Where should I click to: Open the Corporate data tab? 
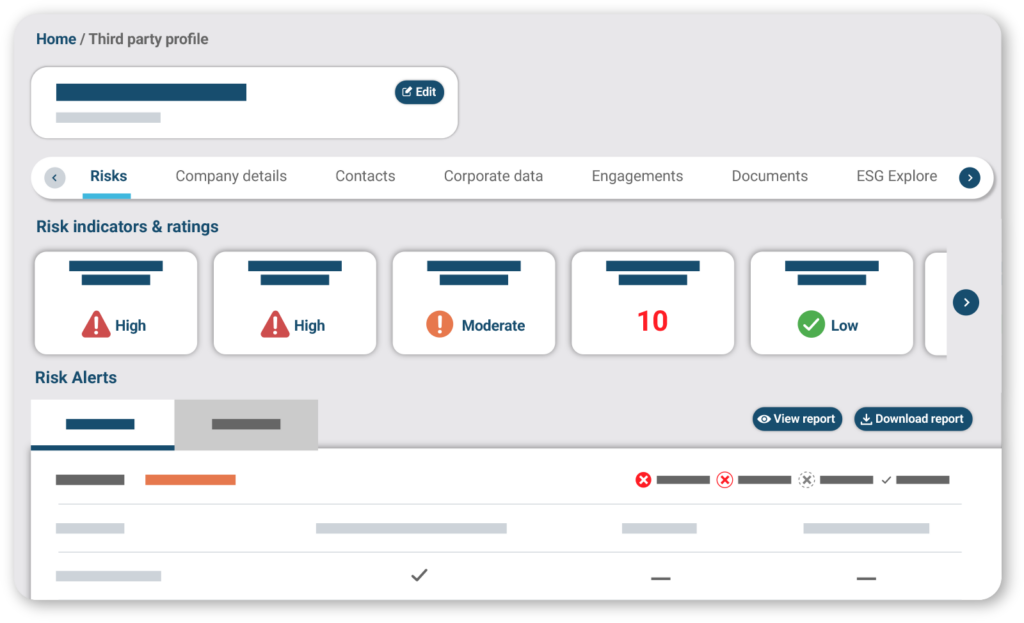[493, 176]
